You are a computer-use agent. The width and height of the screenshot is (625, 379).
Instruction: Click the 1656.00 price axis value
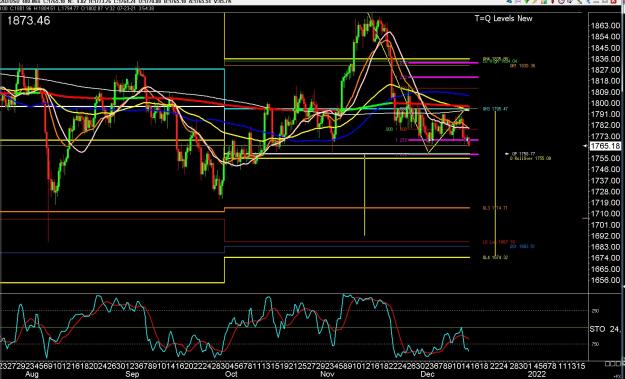click(605, 280)
